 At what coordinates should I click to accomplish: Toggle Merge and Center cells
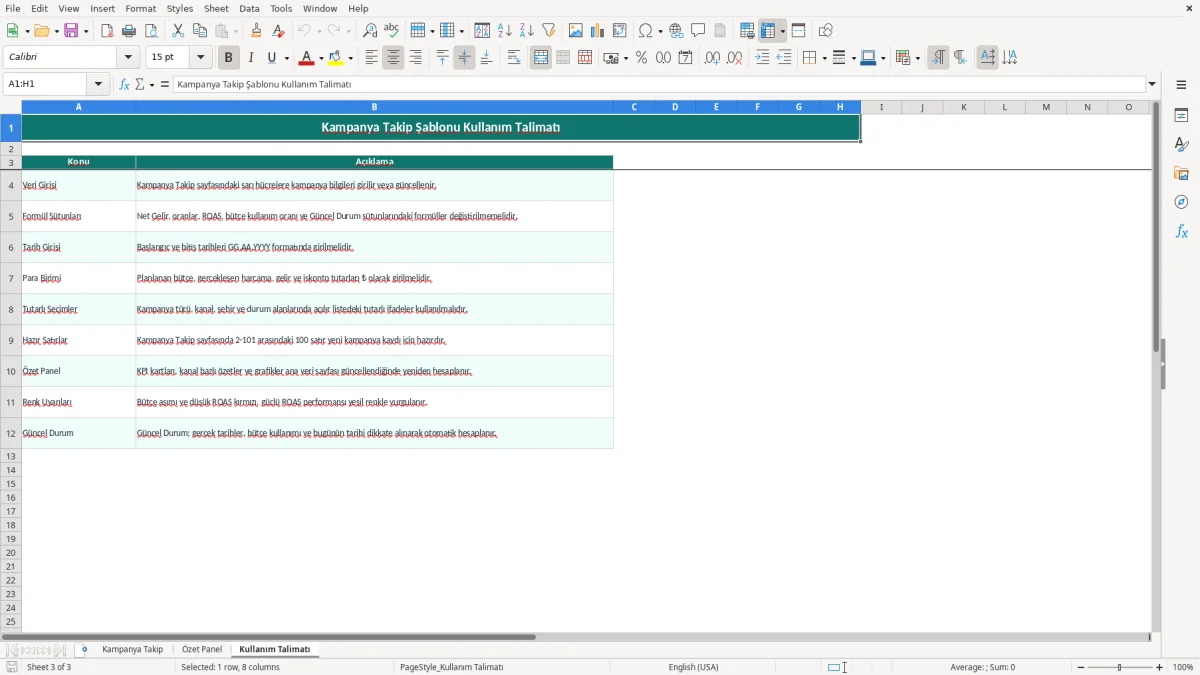point(541,58)
